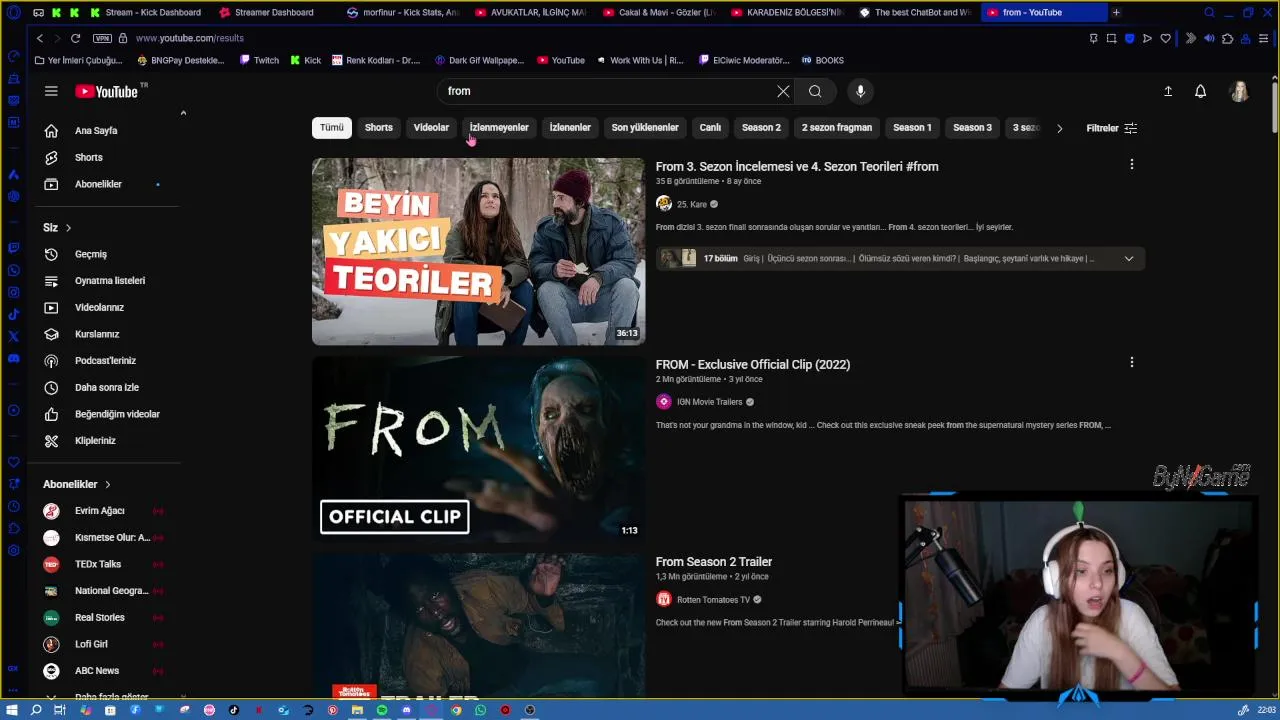Open the 25. Kare channel link
This screenshot has height=720, width=1280.
tap(692, 204)
